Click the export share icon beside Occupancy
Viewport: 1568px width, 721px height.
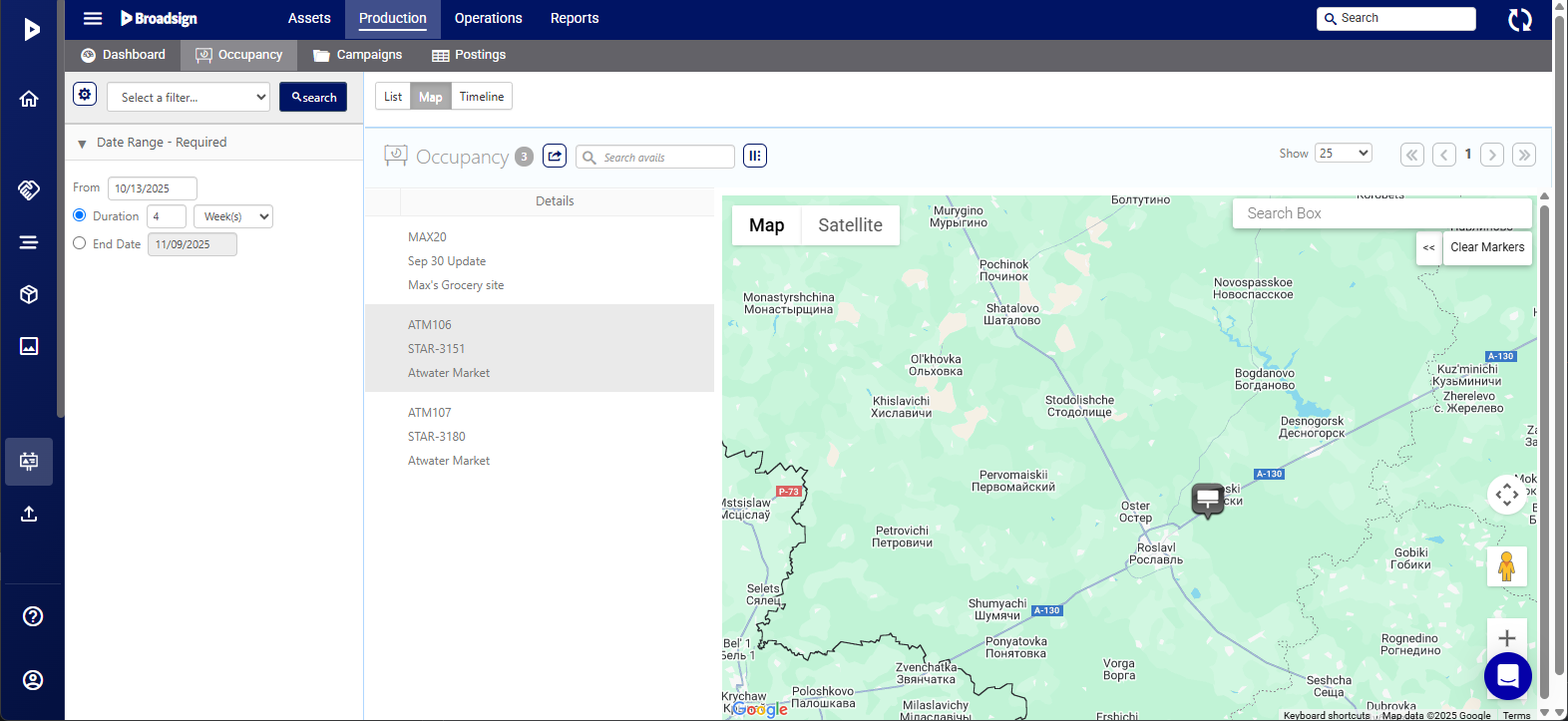pyautogui.click(x=555, y=156)
